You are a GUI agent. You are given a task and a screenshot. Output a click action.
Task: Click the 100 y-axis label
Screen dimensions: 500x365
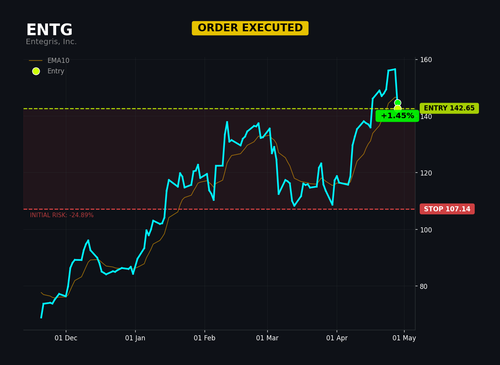426,230
